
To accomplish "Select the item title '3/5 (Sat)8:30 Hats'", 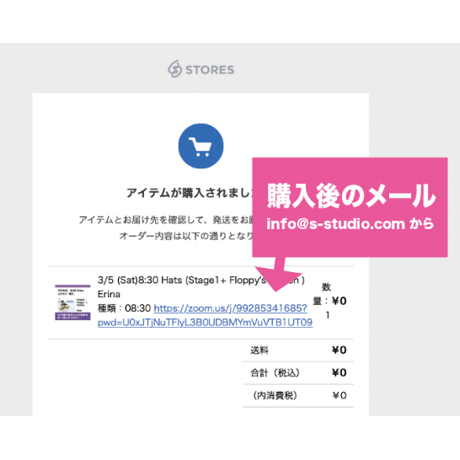I will pyautogui.click(x=139, y=280).
